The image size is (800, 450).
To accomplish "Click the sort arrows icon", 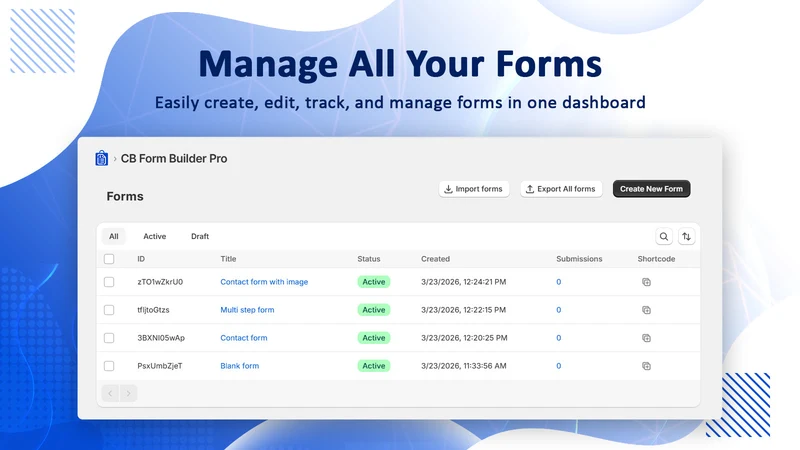I will [x=686, y=236].
